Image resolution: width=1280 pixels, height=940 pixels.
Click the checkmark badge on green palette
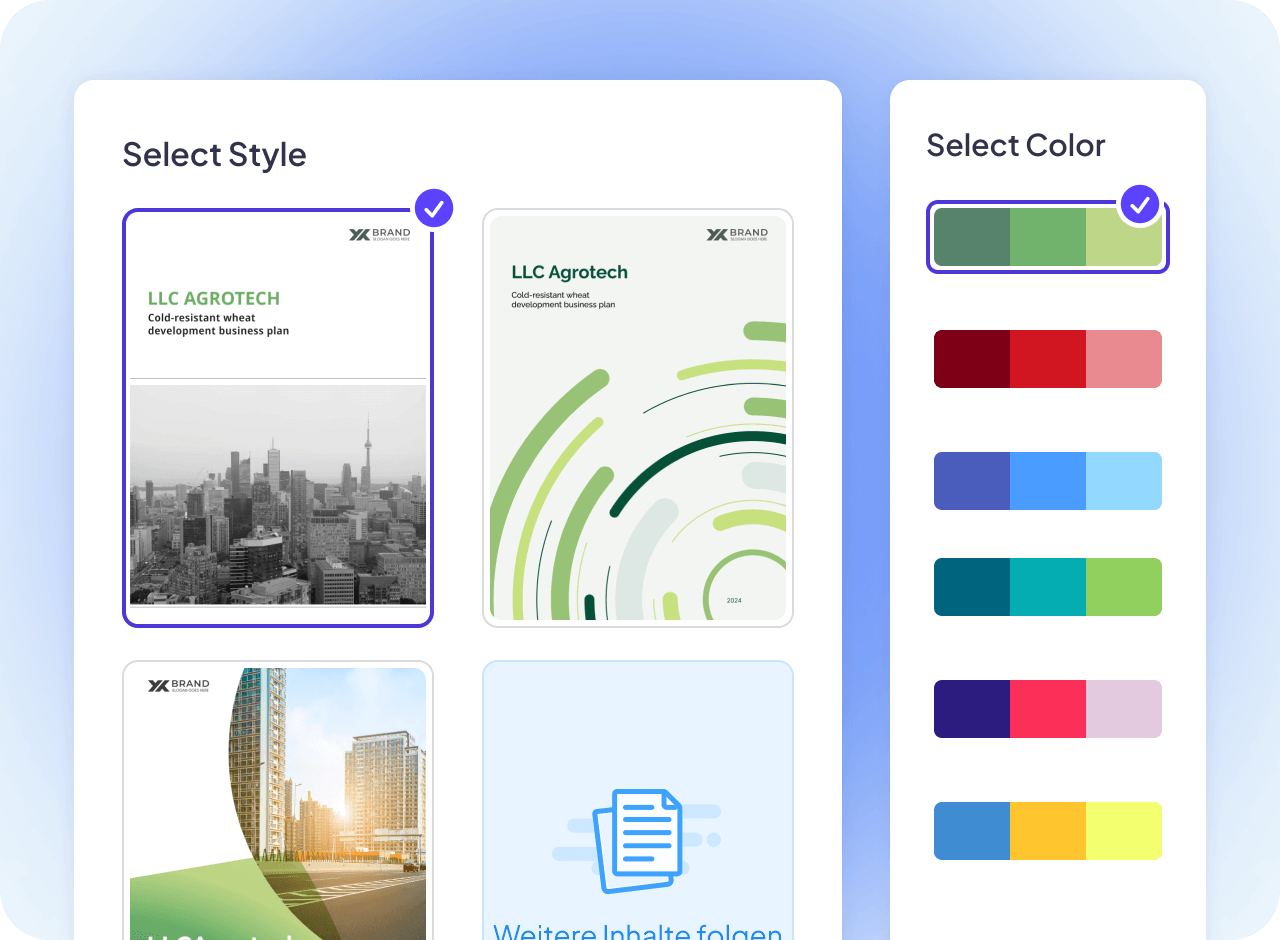click(1140, 205)
